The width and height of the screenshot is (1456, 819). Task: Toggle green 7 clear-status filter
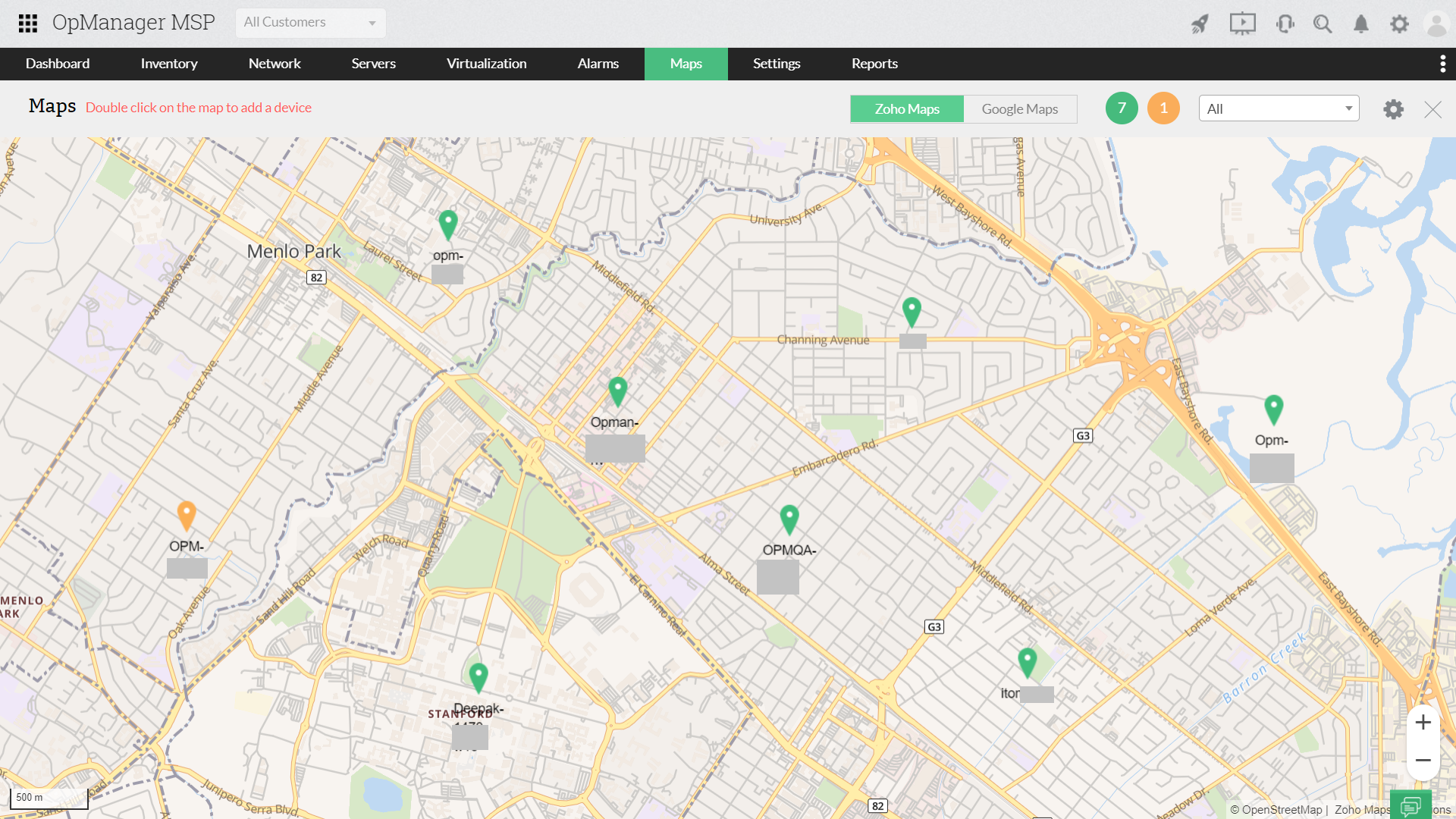click(x=1122, y=108)
